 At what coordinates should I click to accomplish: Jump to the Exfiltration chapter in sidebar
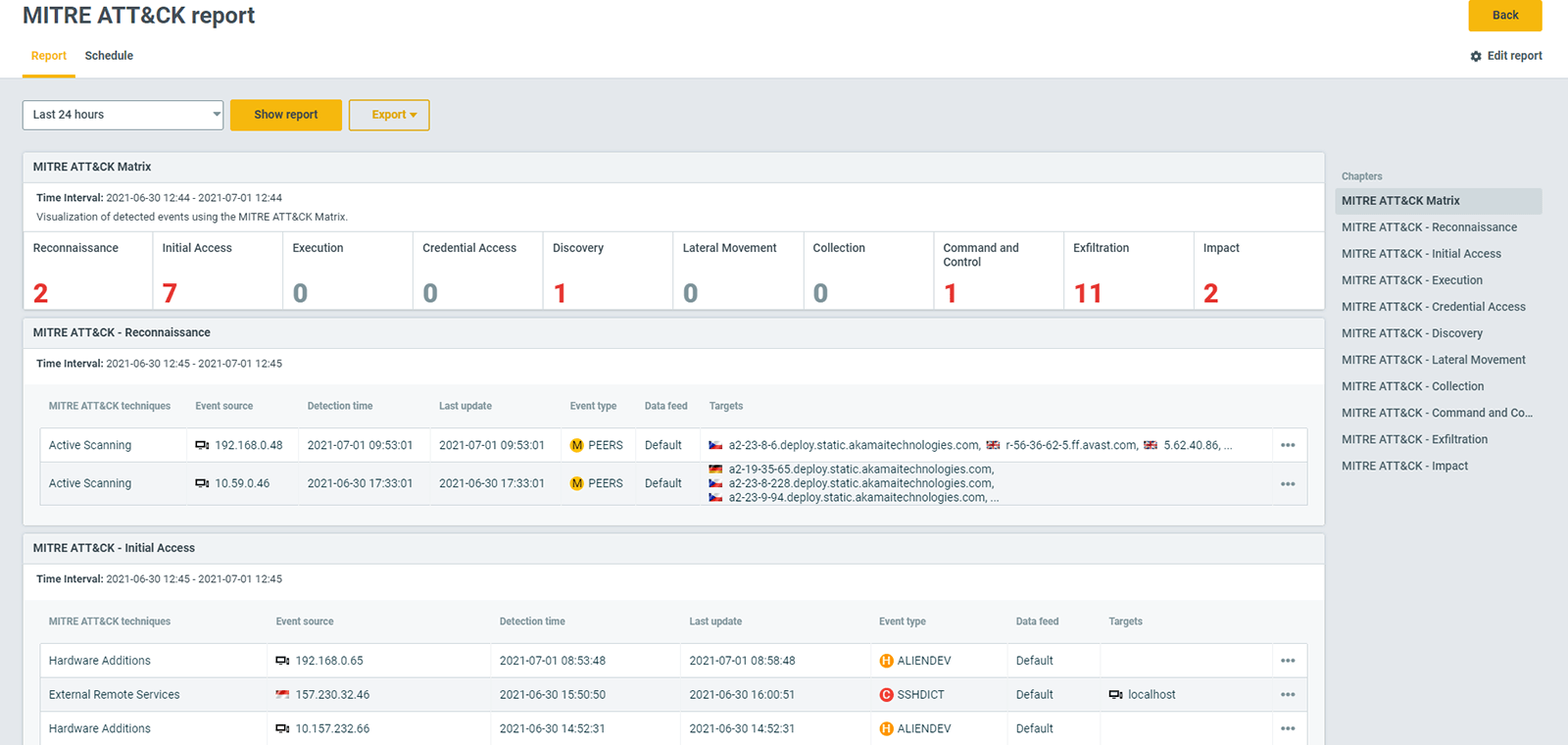[x=1414, y=439]
